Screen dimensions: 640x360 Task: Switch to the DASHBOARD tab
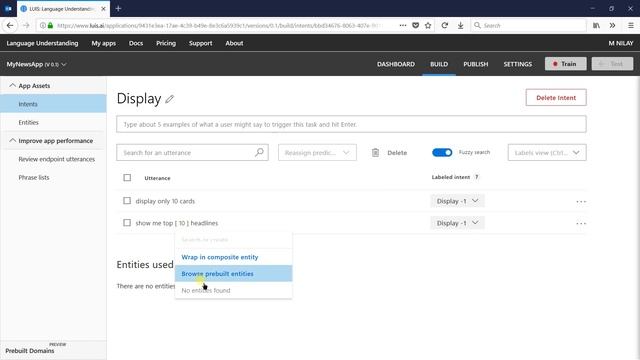[396, 64]
